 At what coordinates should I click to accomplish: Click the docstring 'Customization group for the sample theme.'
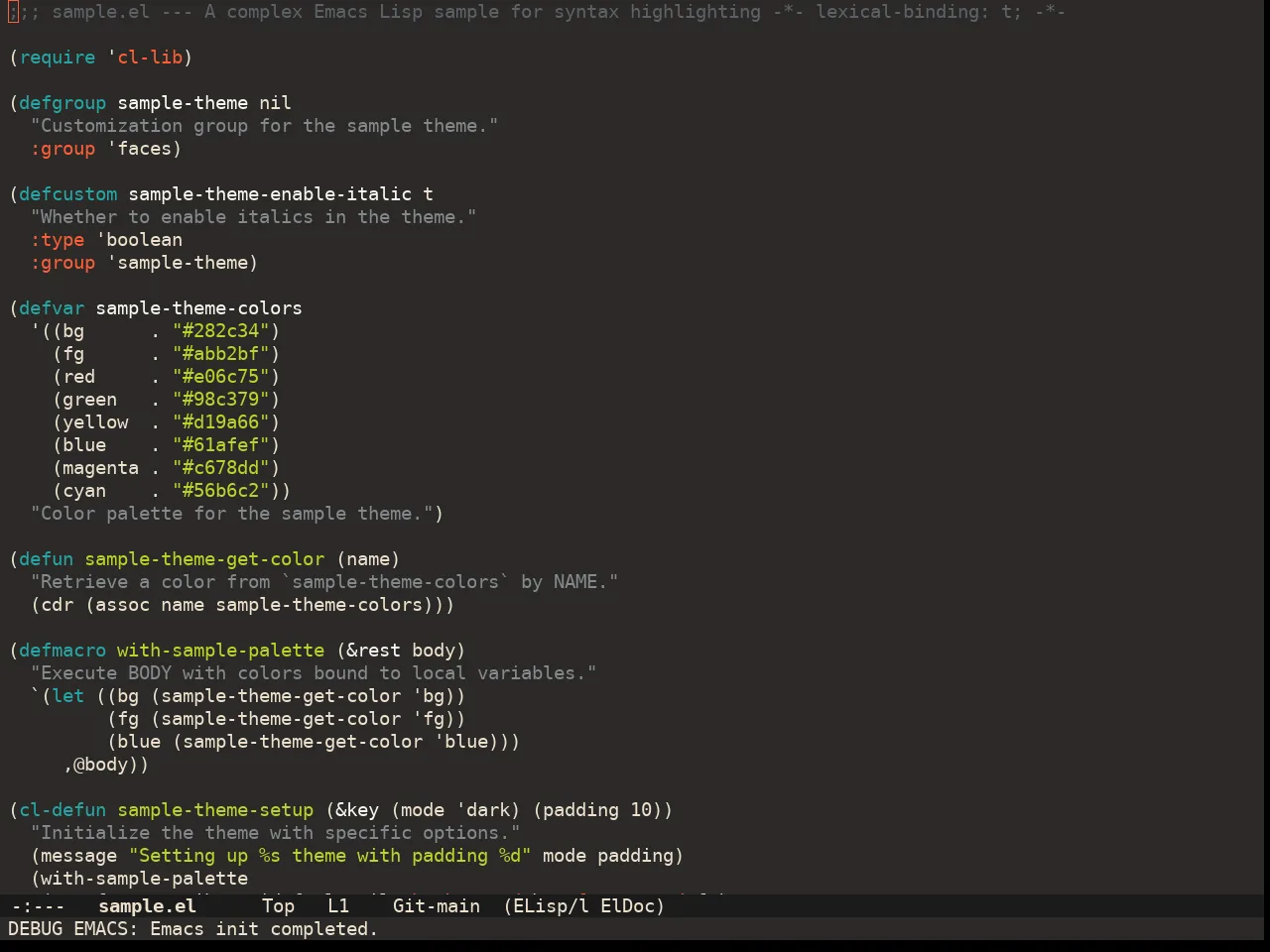click(265, 126)
